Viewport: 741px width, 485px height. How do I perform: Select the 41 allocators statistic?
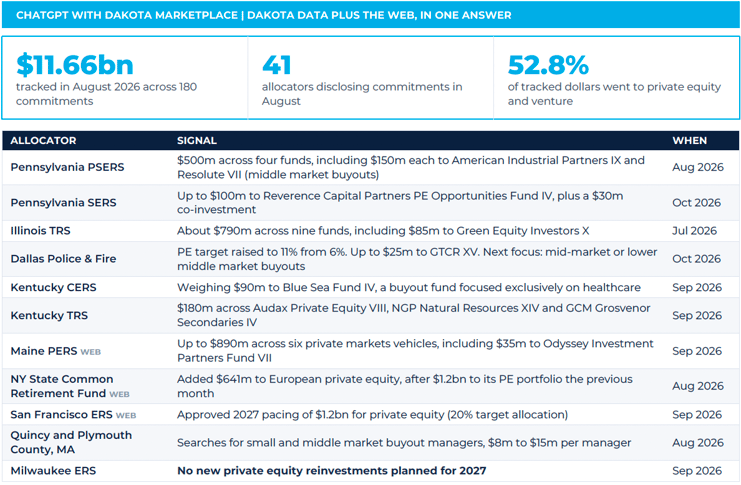pos(276,65)
